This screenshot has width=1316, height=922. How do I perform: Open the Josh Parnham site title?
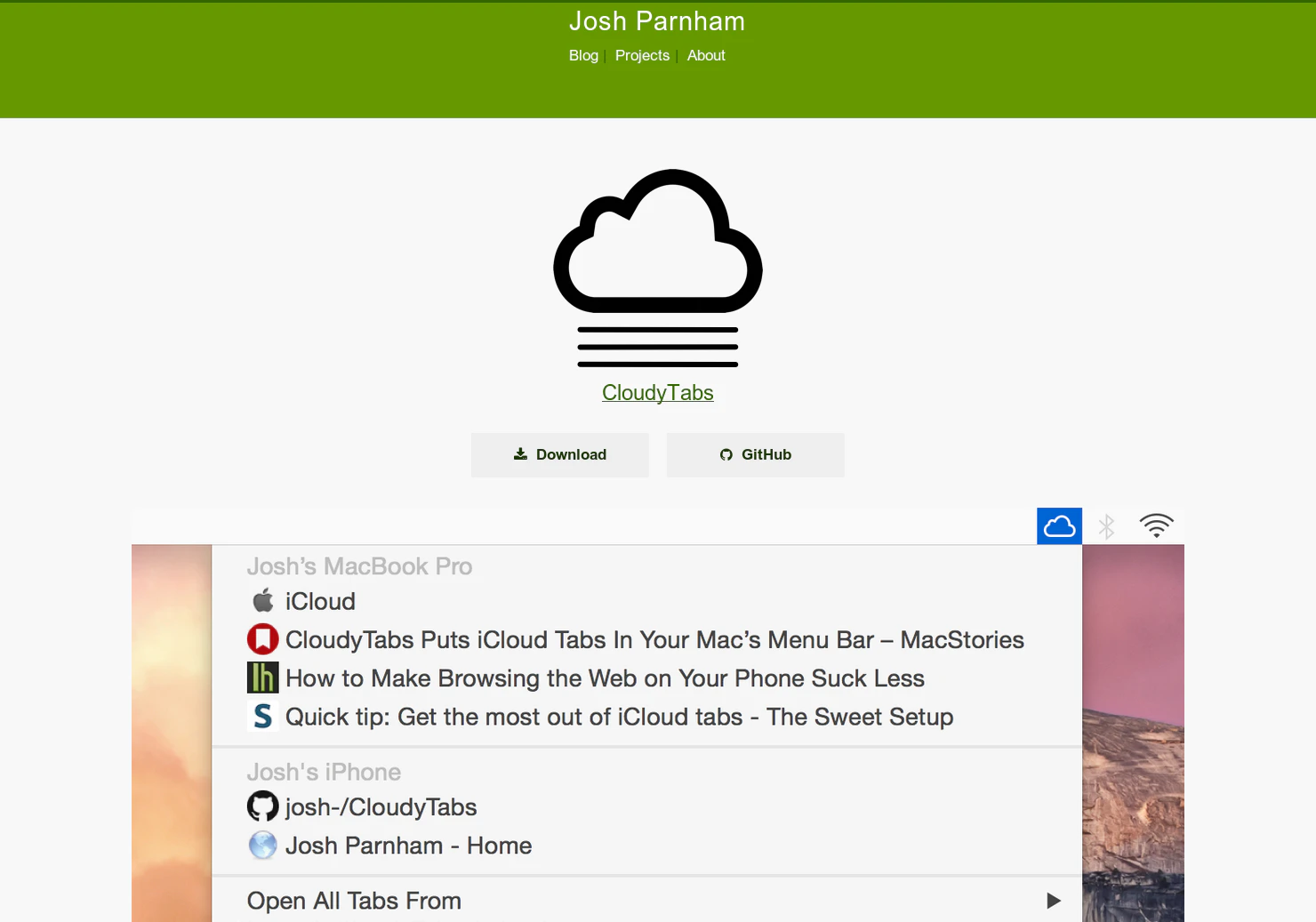(x=657, y=21)
